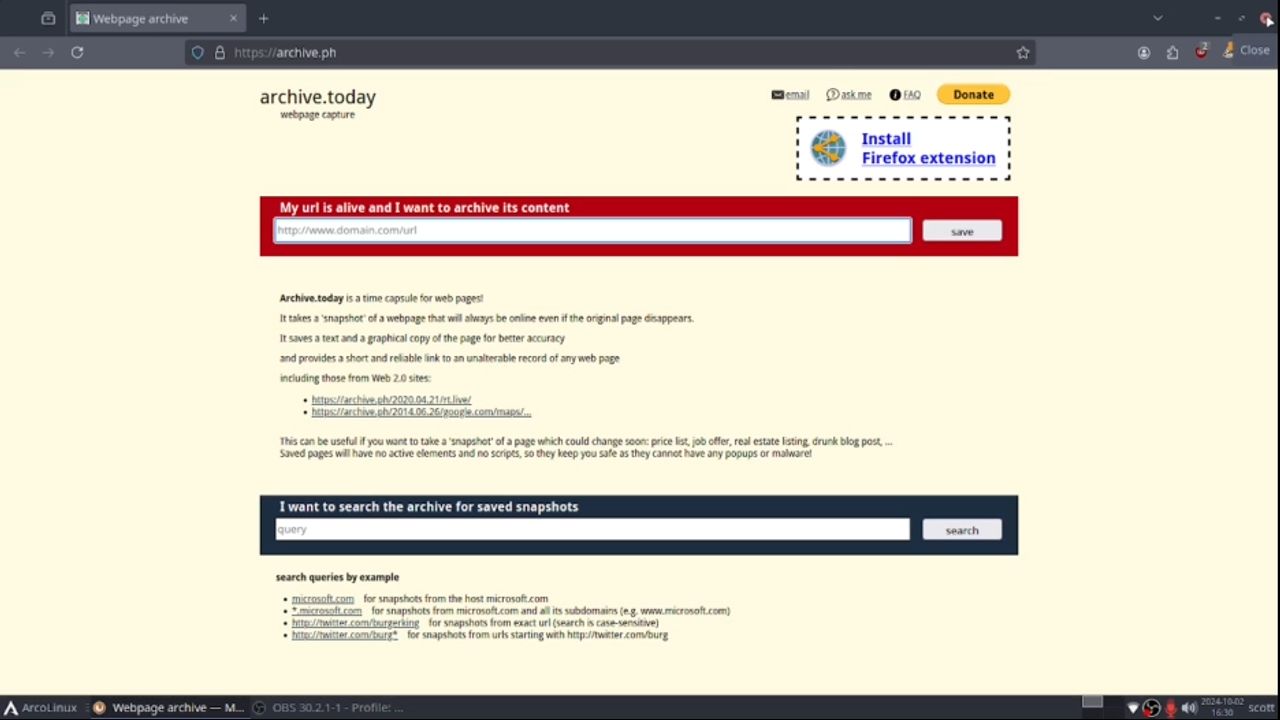The image size is (1280, 720).
Task: Reload the page with the refresh icon
Action: click(77, 52)
